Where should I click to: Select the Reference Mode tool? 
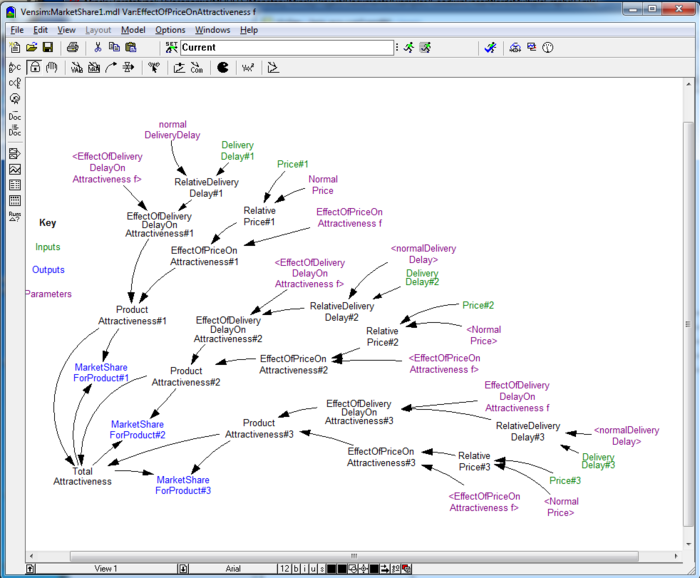point(273,68)
